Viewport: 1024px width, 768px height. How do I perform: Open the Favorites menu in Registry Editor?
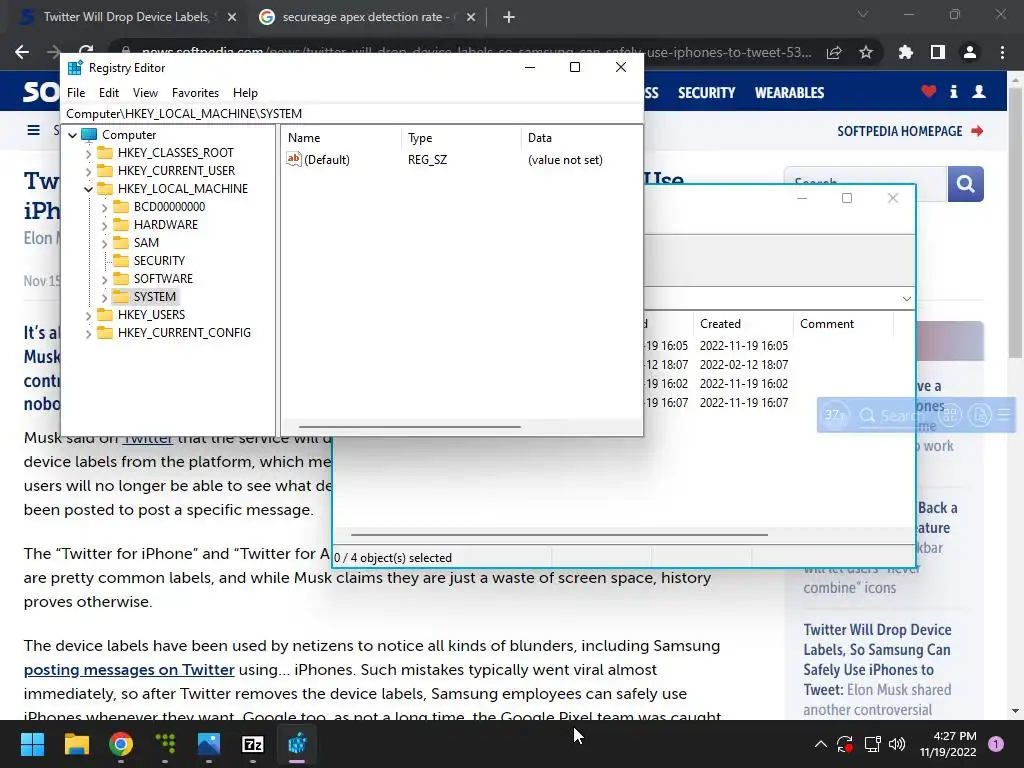(x=195, y=93)
